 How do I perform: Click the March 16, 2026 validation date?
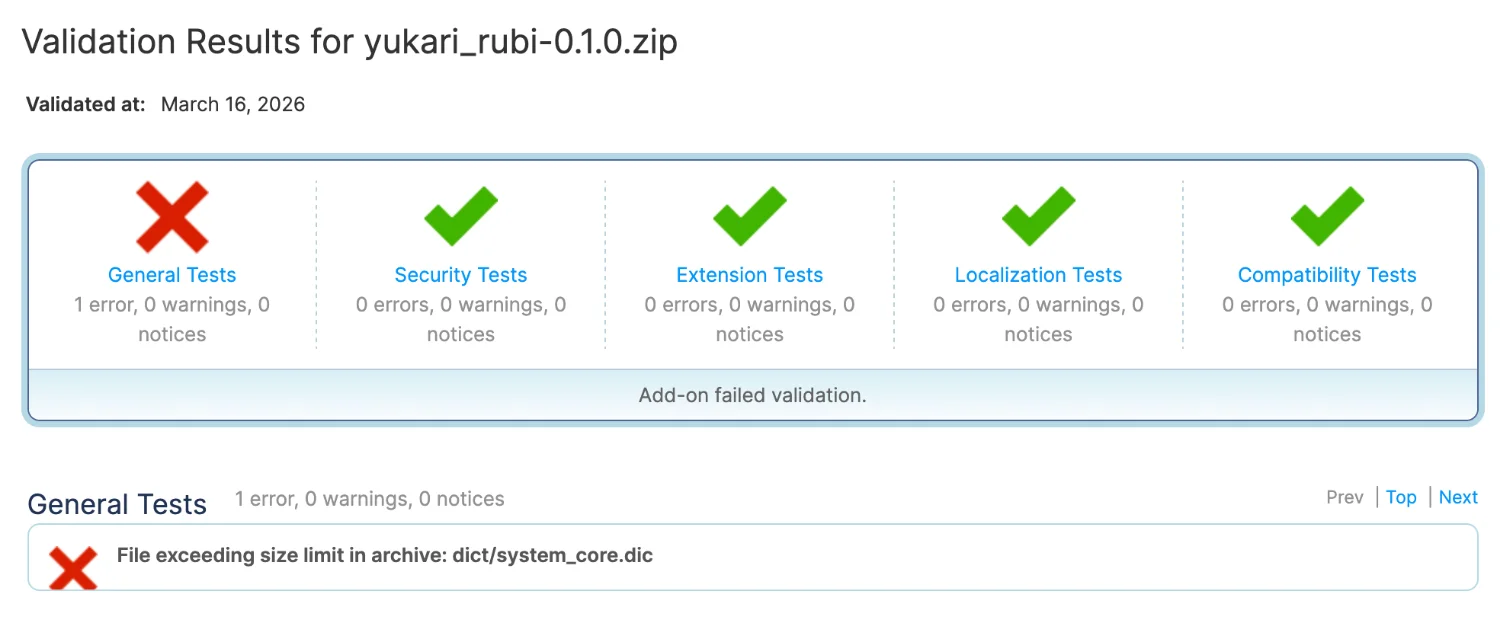click(x=233, y=104)
